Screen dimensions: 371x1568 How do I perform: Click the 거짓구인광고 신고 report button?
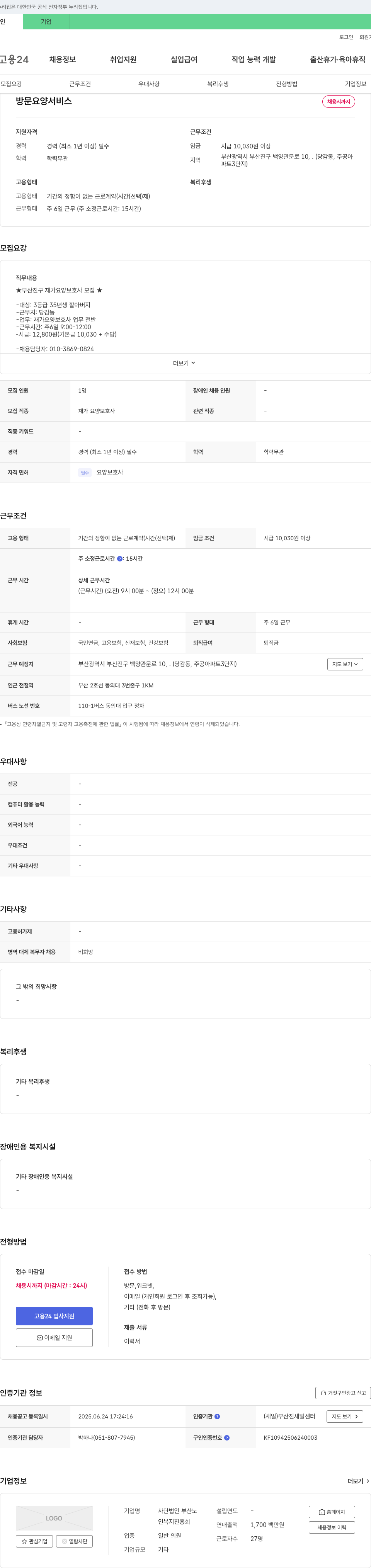[343, 1393]
